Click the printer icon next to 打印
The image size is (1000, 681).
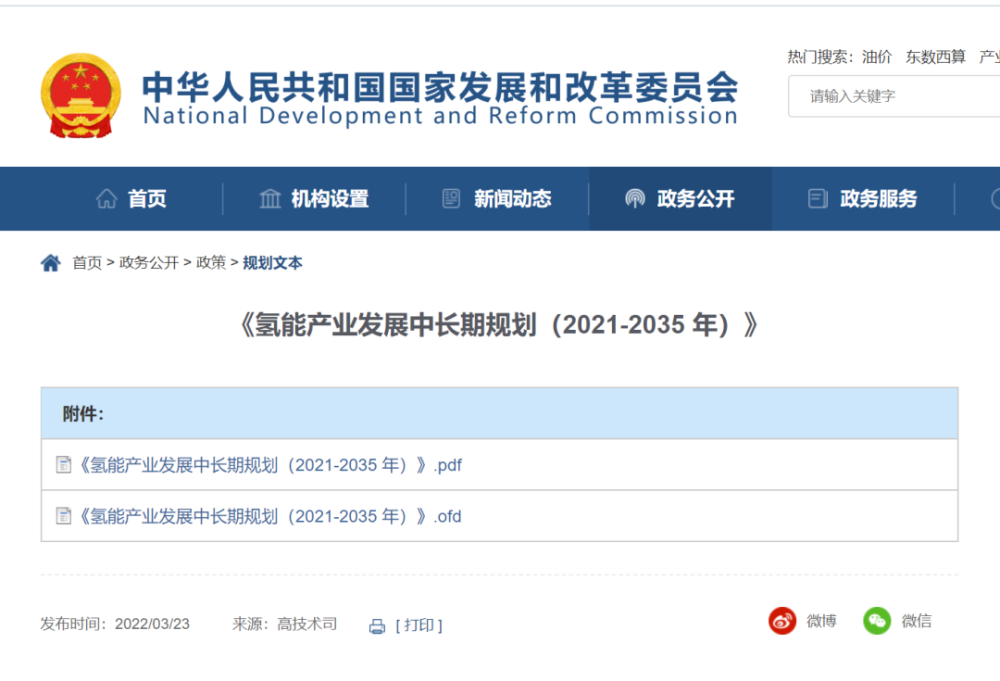pyautogui.click(x=376, y=625)
